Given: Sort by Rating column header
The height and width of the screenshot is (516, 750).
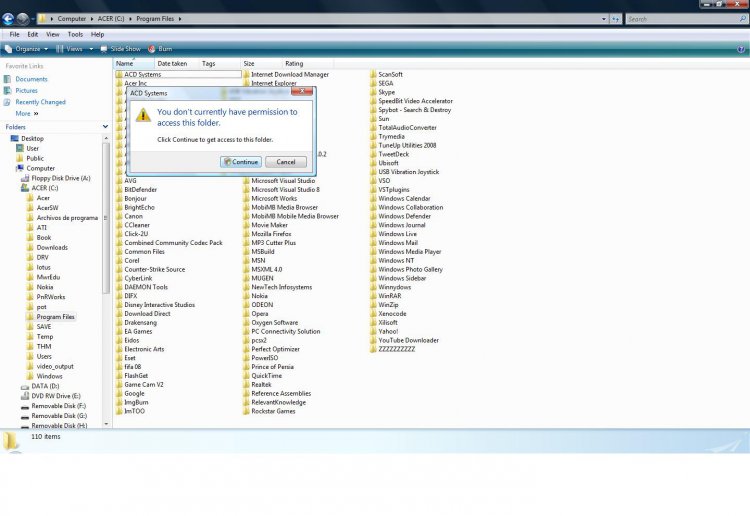Looking at the screenshot, I should coord(308,63).
